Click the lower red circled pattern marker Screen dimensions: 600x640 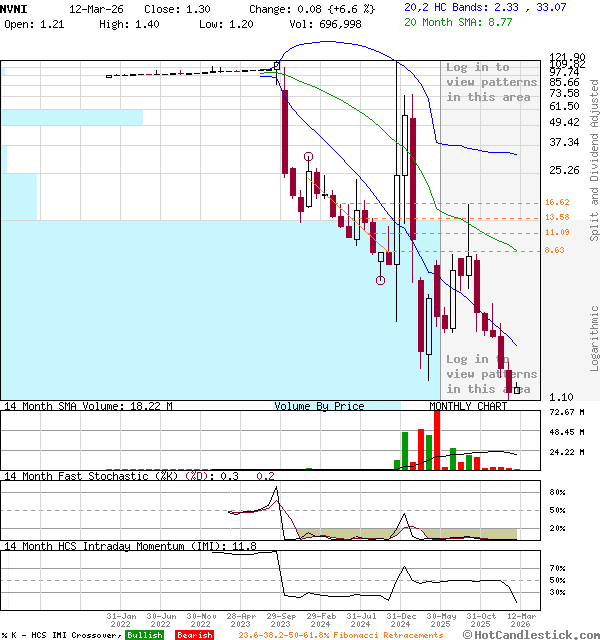coord(381,280)
